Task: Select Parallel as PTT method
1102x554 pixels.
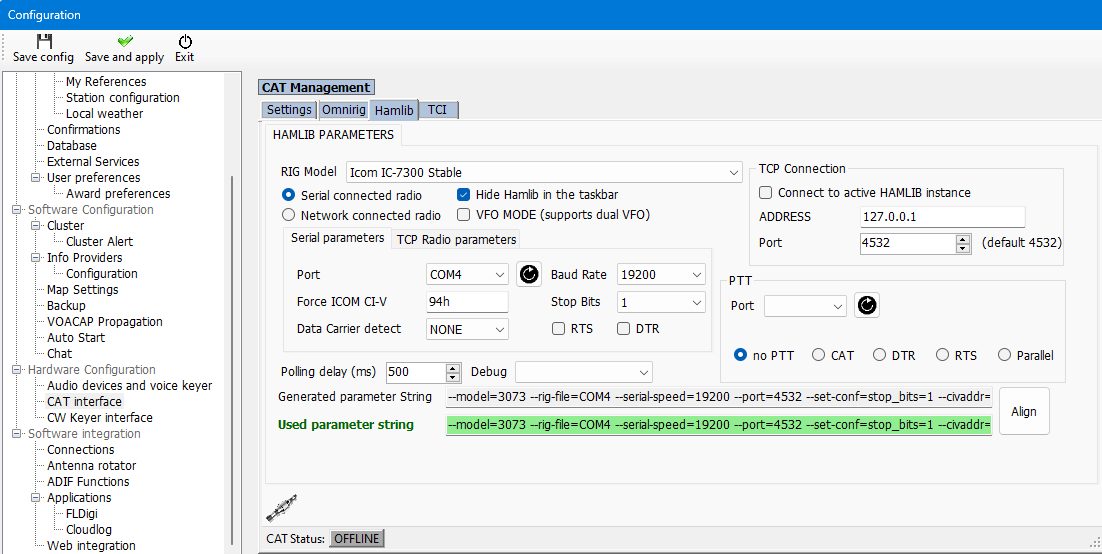Action: pyautogui.click(x=1004, y=355)
